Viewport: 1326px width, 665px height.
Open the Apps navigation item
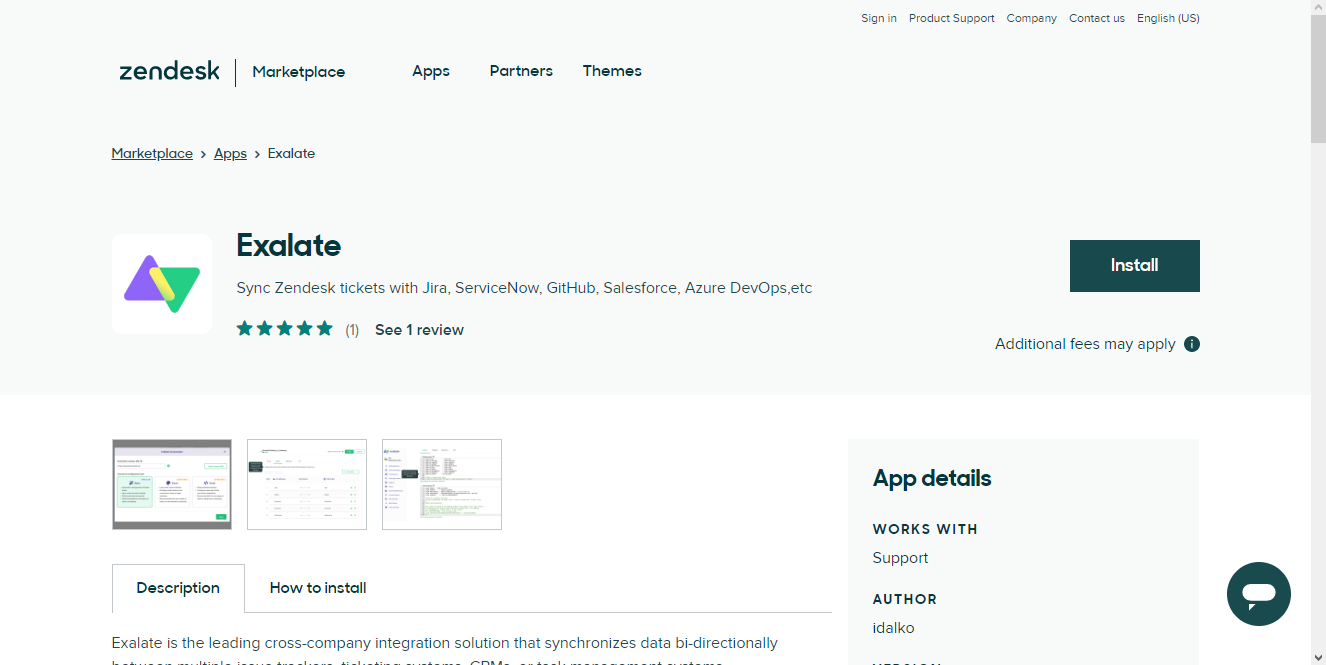[x=431, y=71]
